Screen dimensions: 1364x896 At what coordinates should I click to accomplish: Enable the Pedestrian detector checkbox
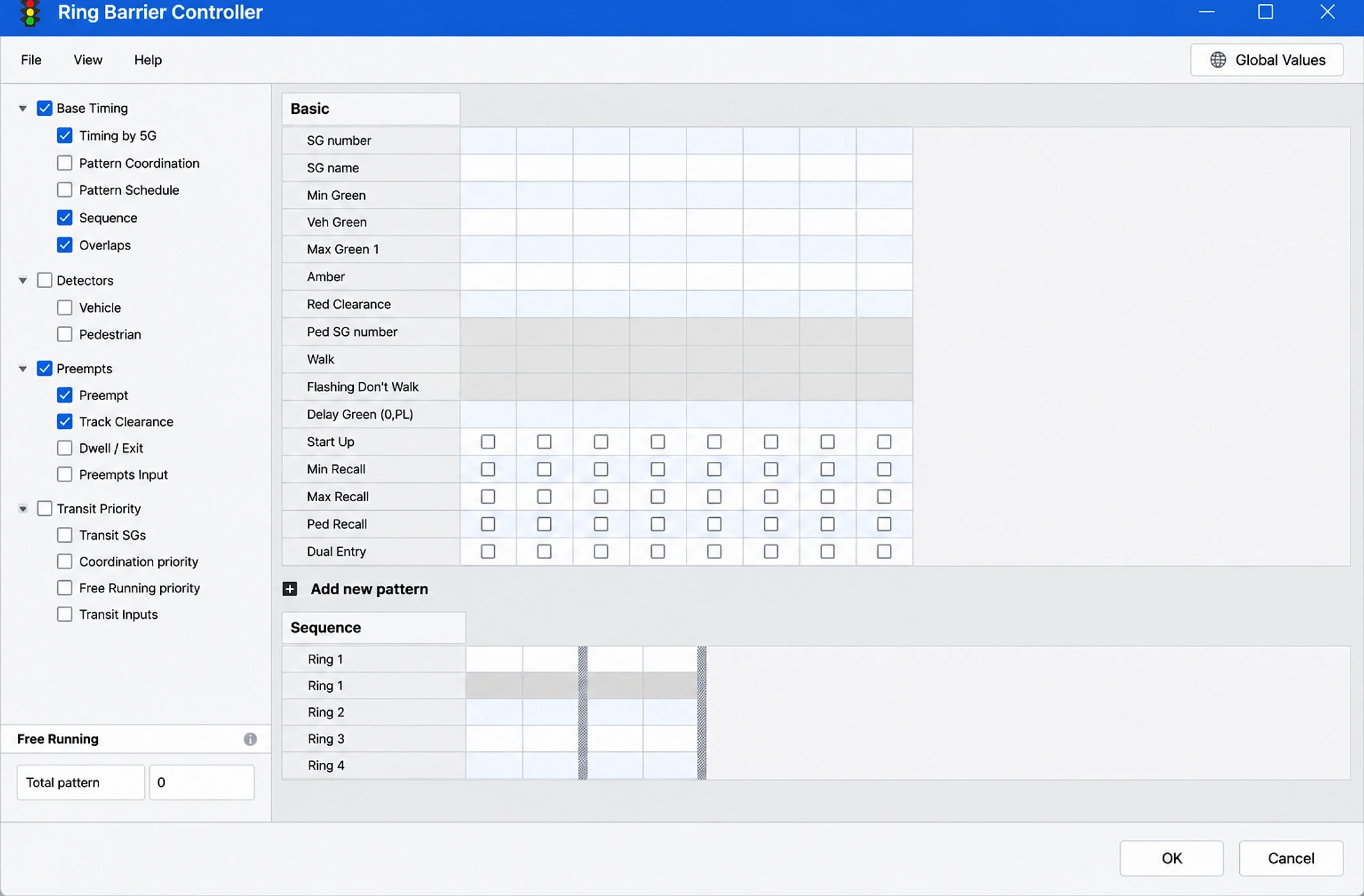64,334
